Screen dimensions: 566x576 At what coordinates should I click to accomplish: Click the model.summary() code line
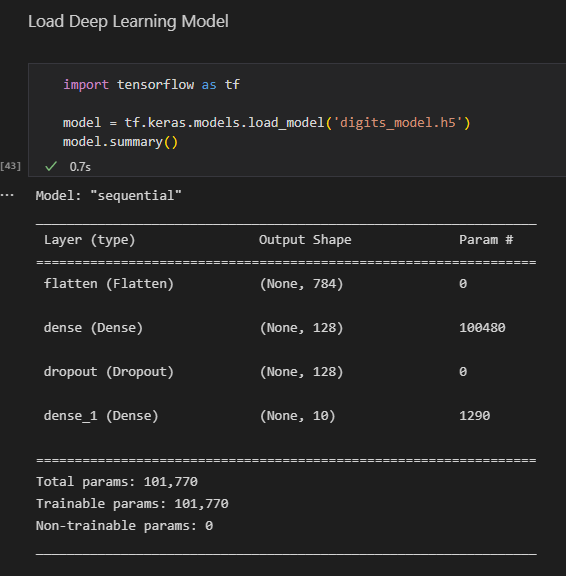pyautogui.click(x=120, y=142)
